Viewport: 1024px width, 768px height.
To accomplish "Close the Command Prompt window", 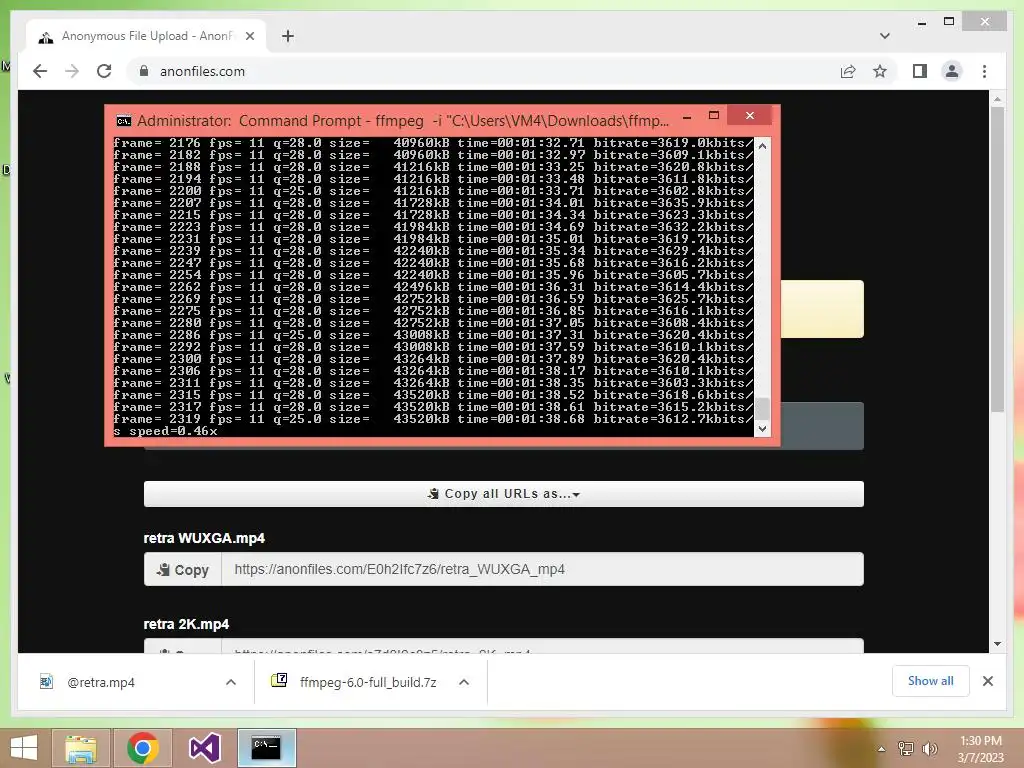I will 749,116.
